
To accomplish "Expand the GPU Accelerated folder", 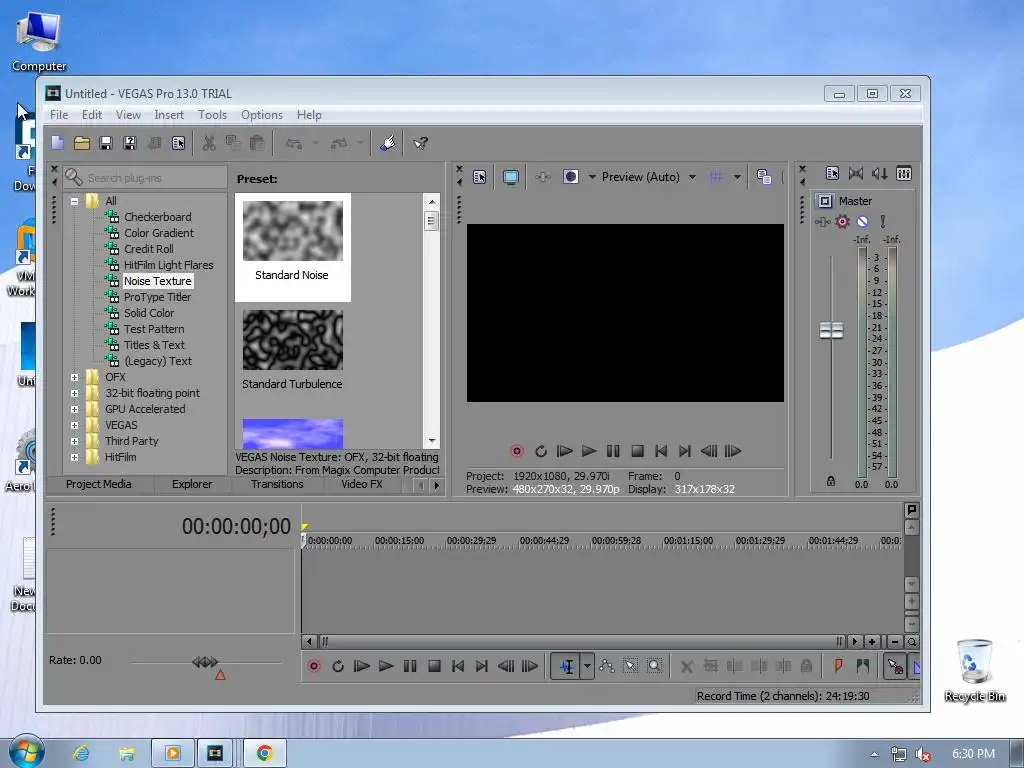I will pyautogui.click(x=74, y=409).
